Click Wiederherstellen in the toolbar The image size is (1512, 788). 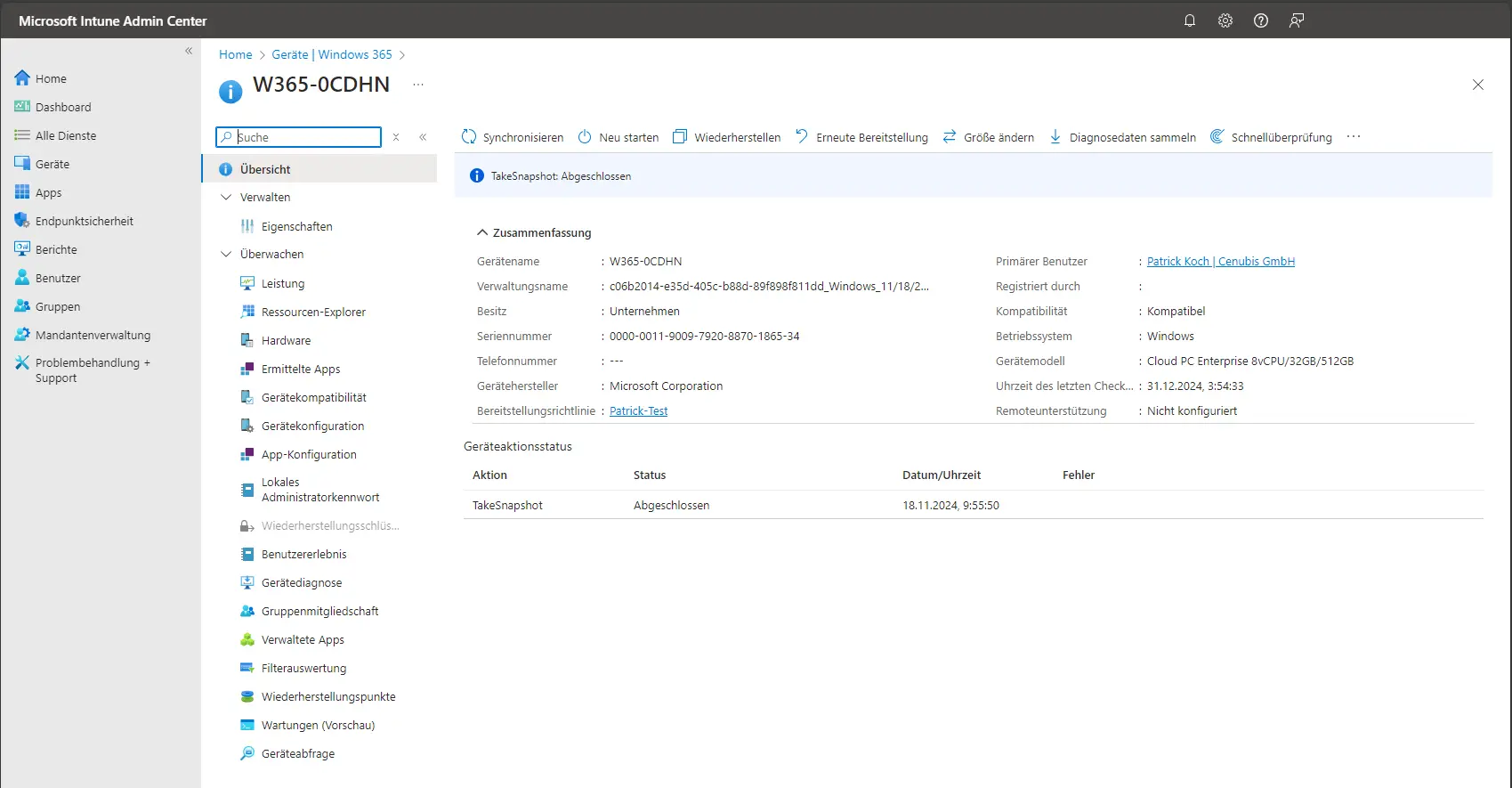[727, 137]
